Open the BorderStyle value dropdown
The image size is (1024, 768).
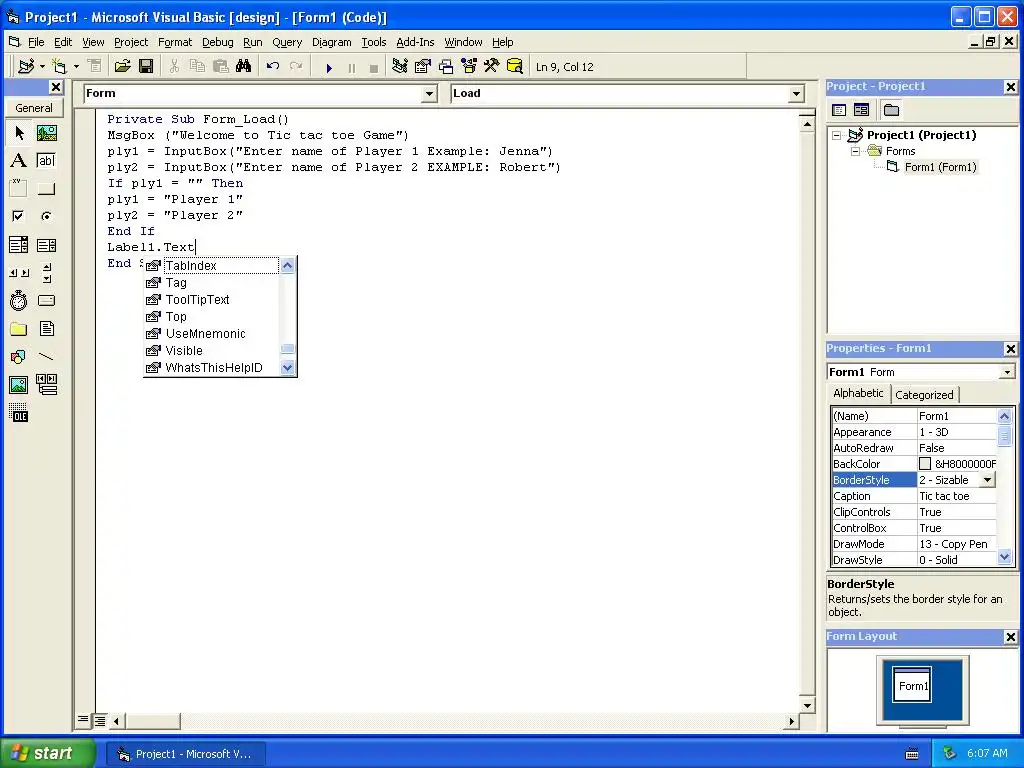click(987, 480)
